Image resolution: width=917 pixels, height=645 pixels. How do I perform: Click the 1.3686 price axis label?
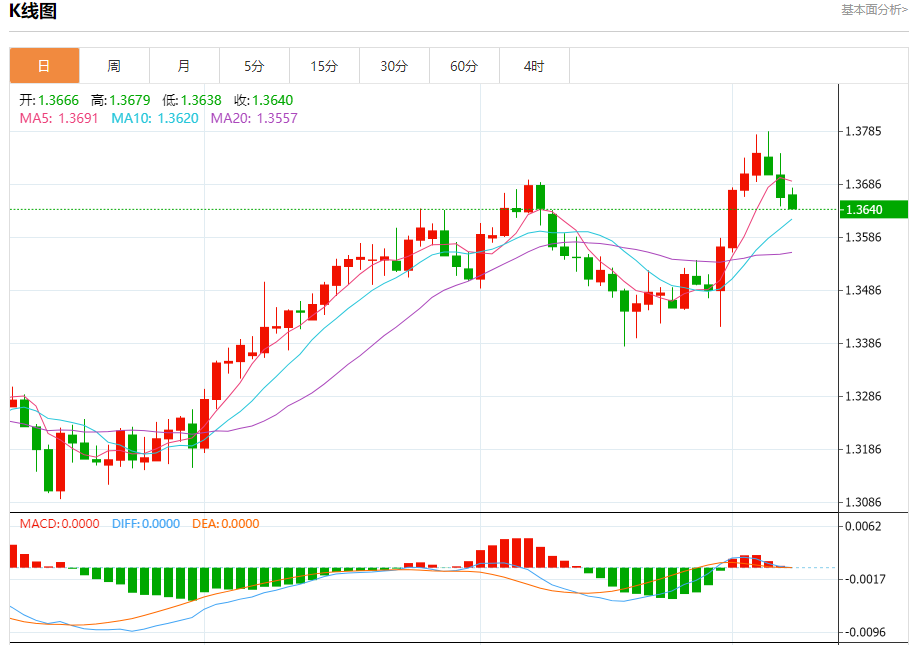(863, 184)
